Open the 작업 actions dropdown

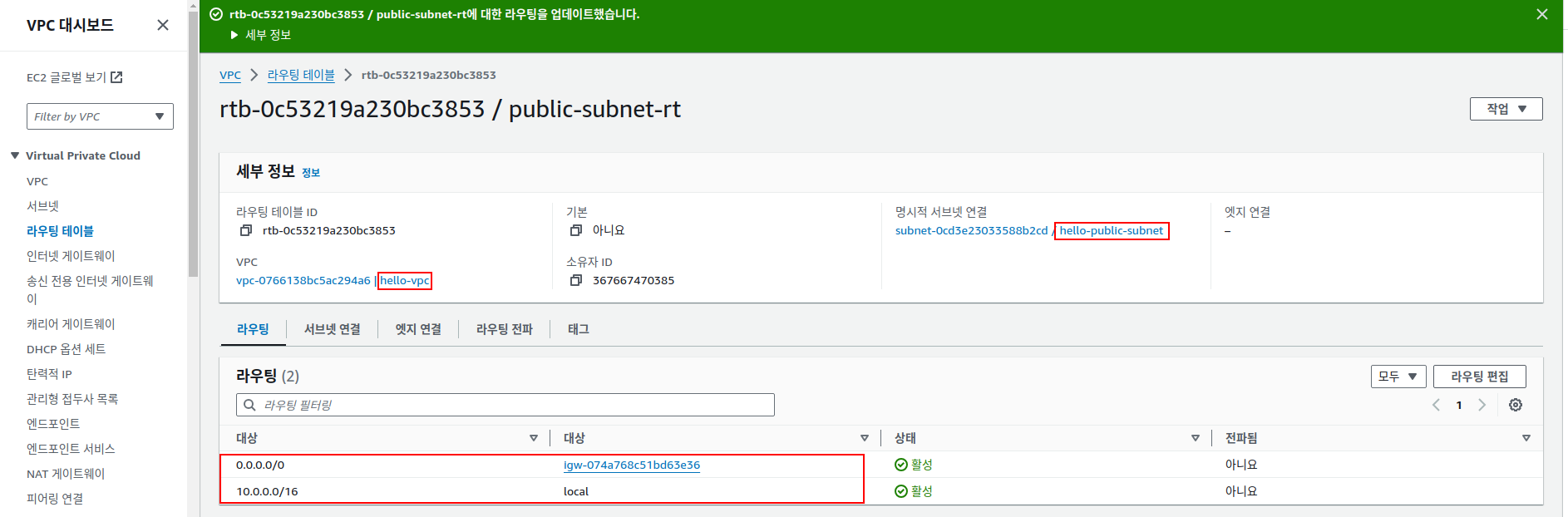pos(1506,109)
